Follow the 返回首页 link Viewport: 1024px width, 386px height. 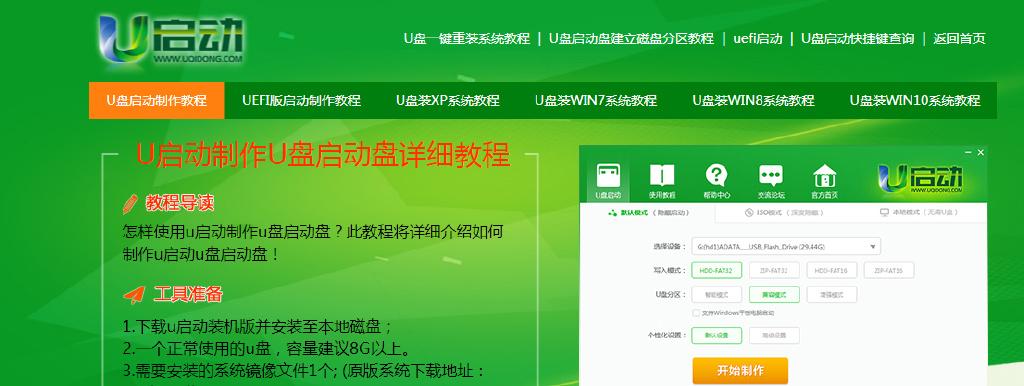pos(959,39)
